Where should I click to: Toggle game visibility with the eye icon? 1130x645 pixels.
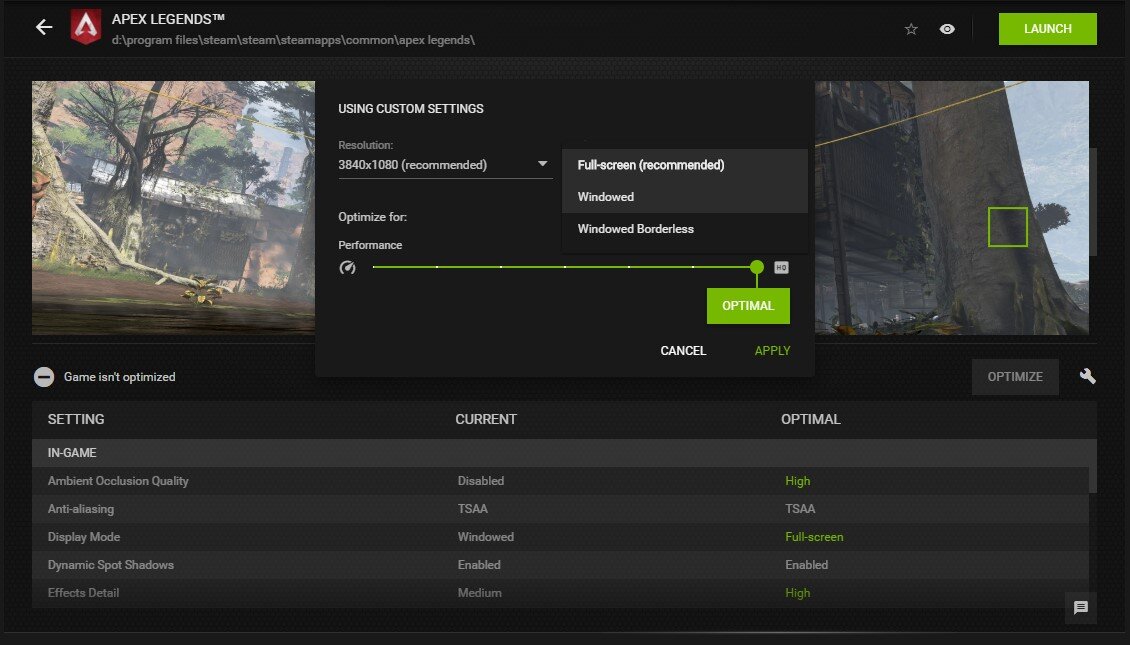click(x=947, y=29)
